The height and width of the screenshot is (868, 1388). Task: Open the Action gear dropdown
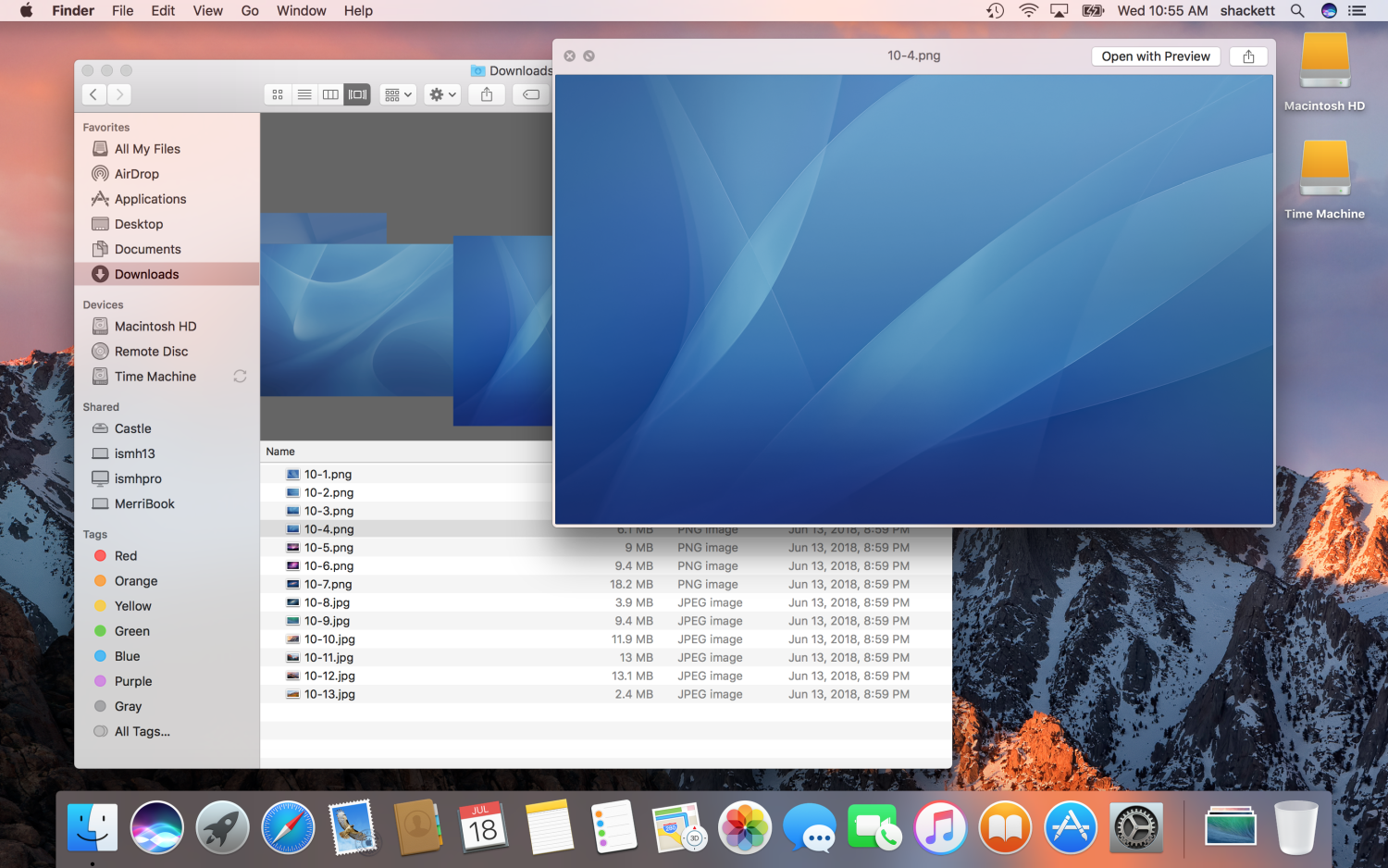coord(442,94)
